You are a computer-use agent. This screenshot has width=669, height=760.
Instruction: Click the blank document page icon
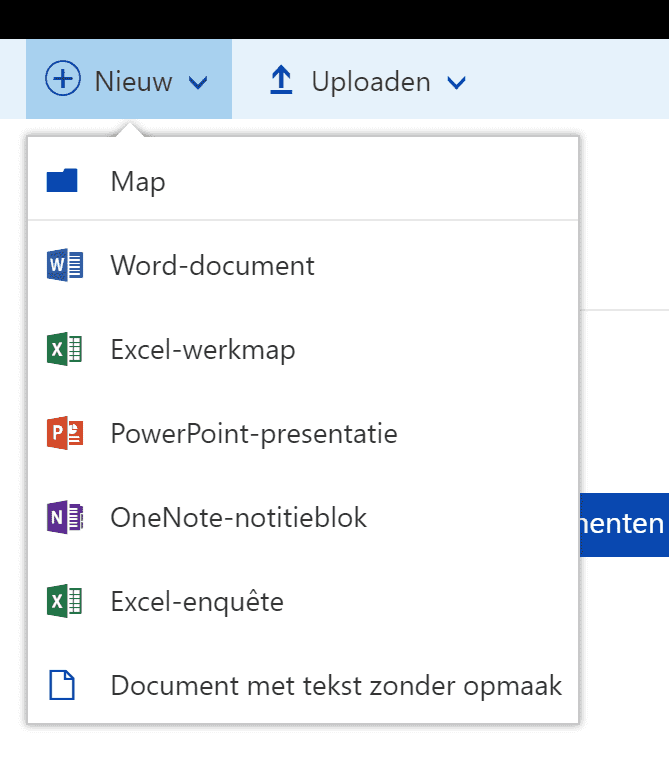62,685
